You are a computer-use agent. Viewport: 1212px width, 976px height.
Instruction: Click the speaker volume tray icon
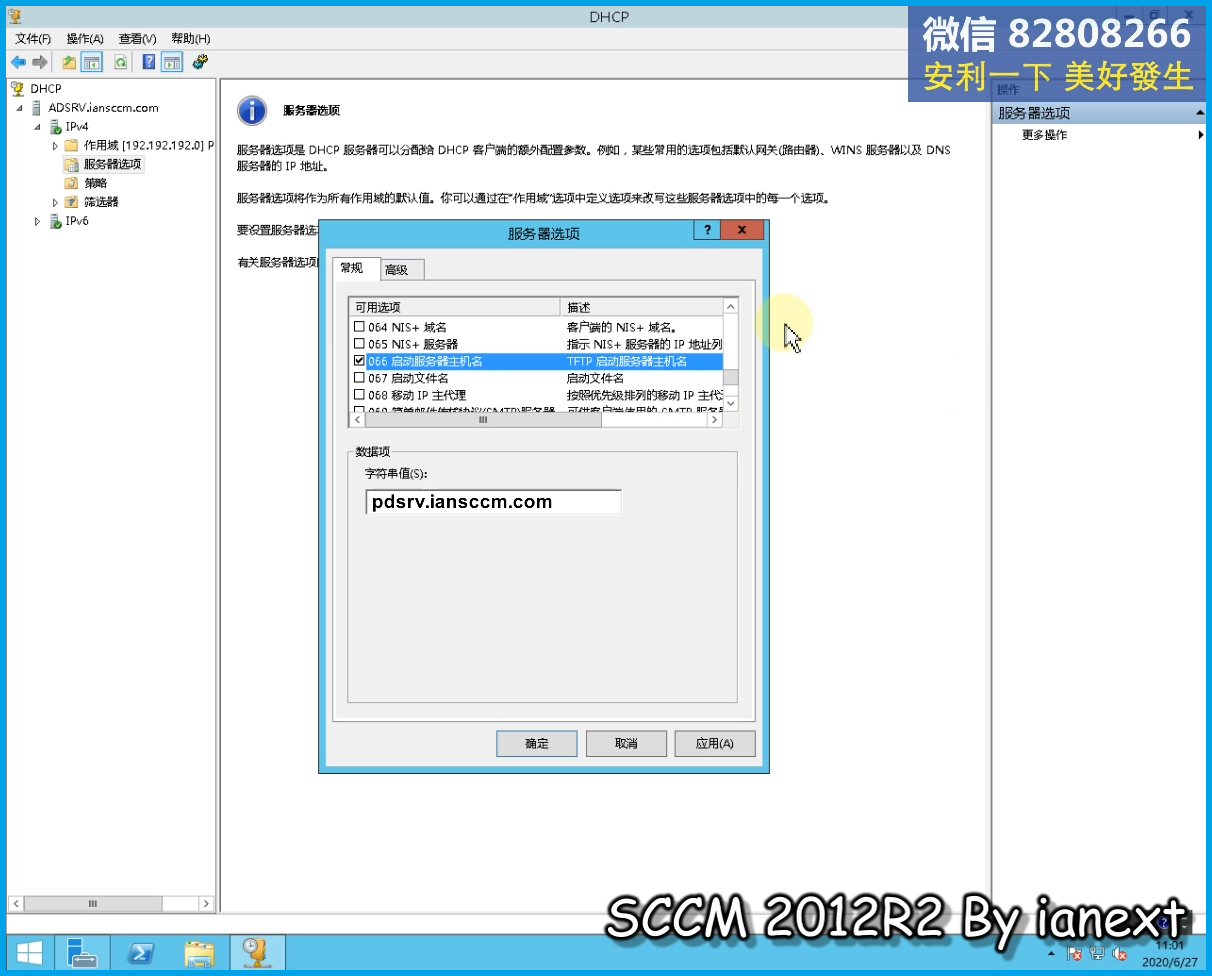click(x=1120, y=954)
